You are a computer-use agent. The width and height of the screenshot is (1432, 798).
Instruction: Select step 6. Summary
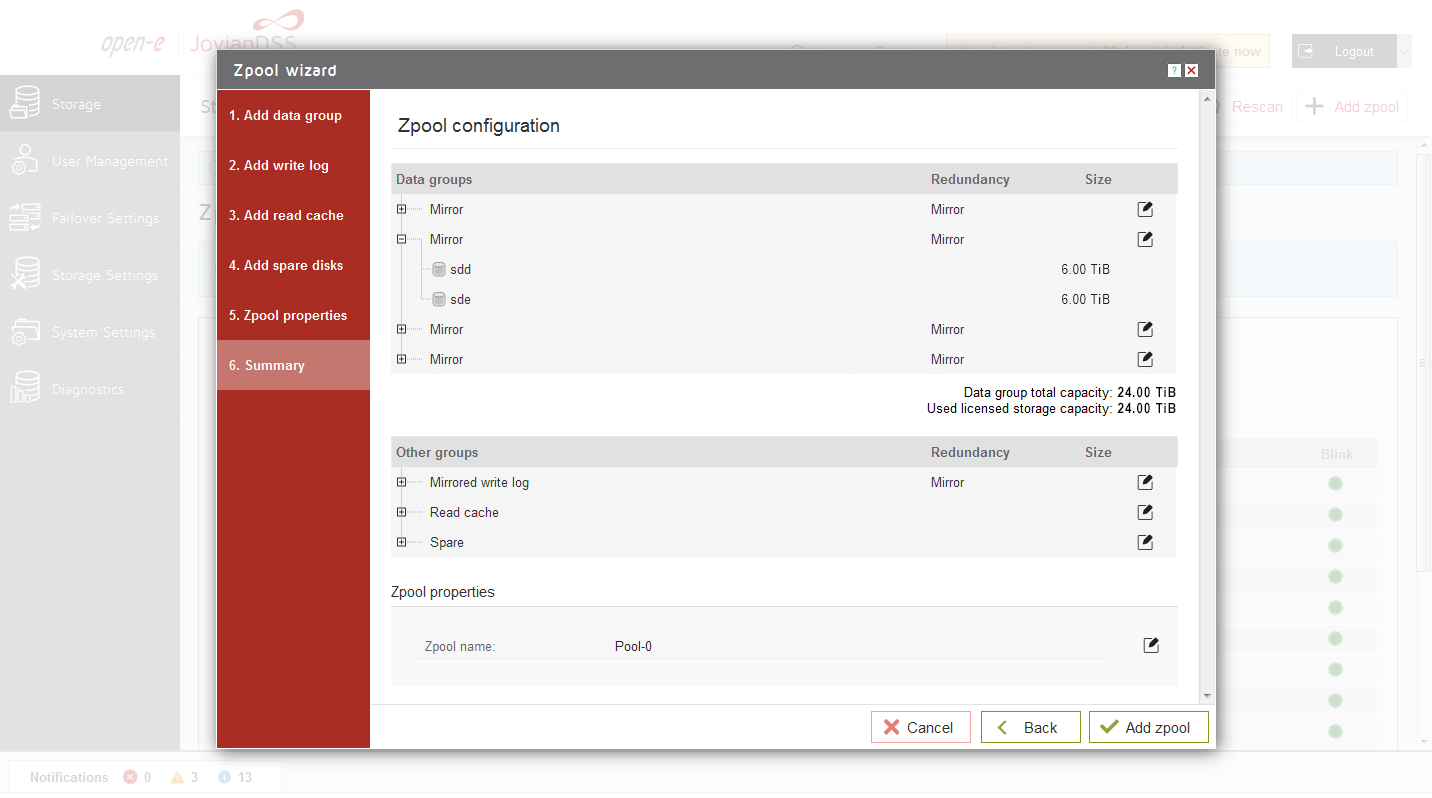pyautogui.click(x=293, y=365)
